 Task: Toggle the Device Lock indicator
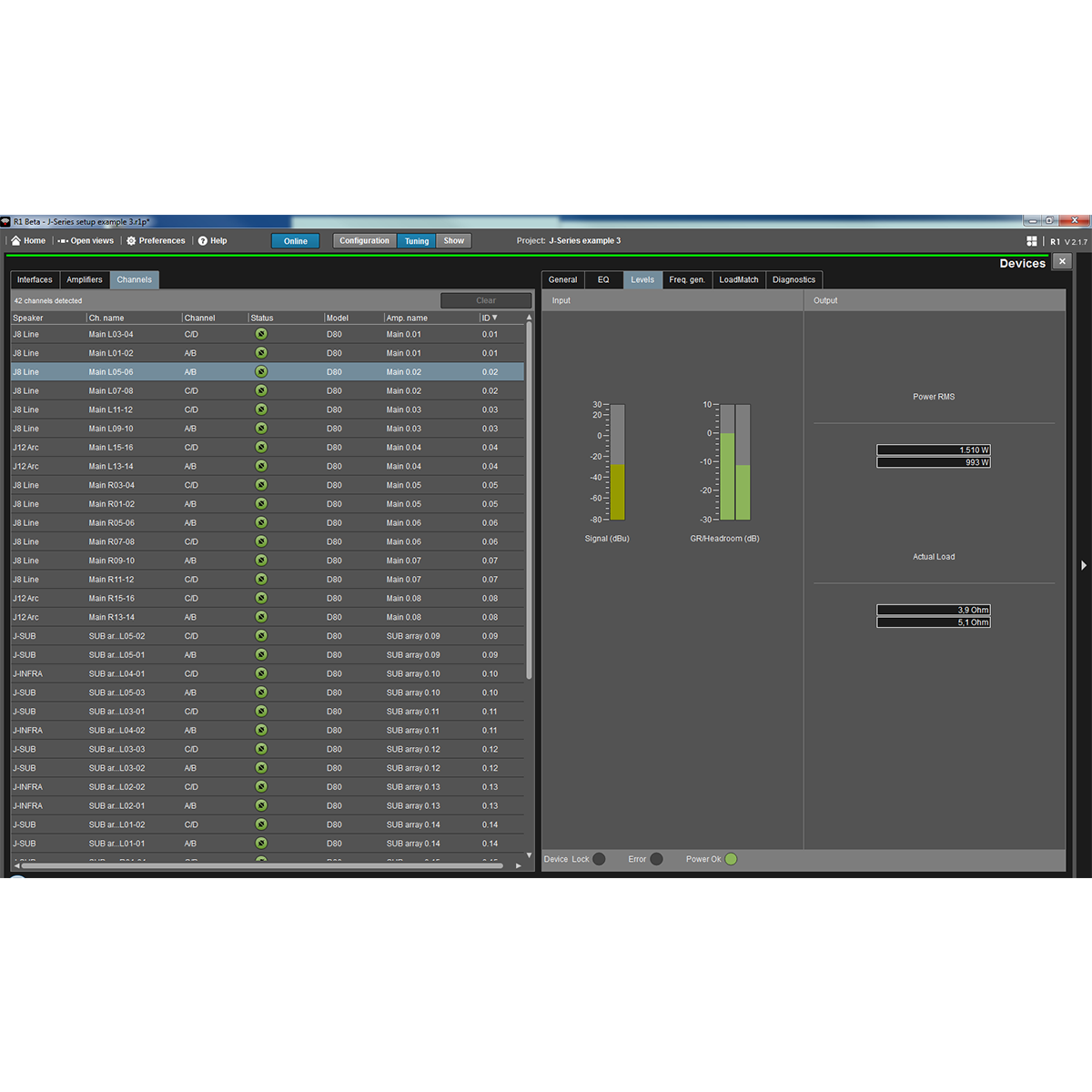tap(598, 858)
